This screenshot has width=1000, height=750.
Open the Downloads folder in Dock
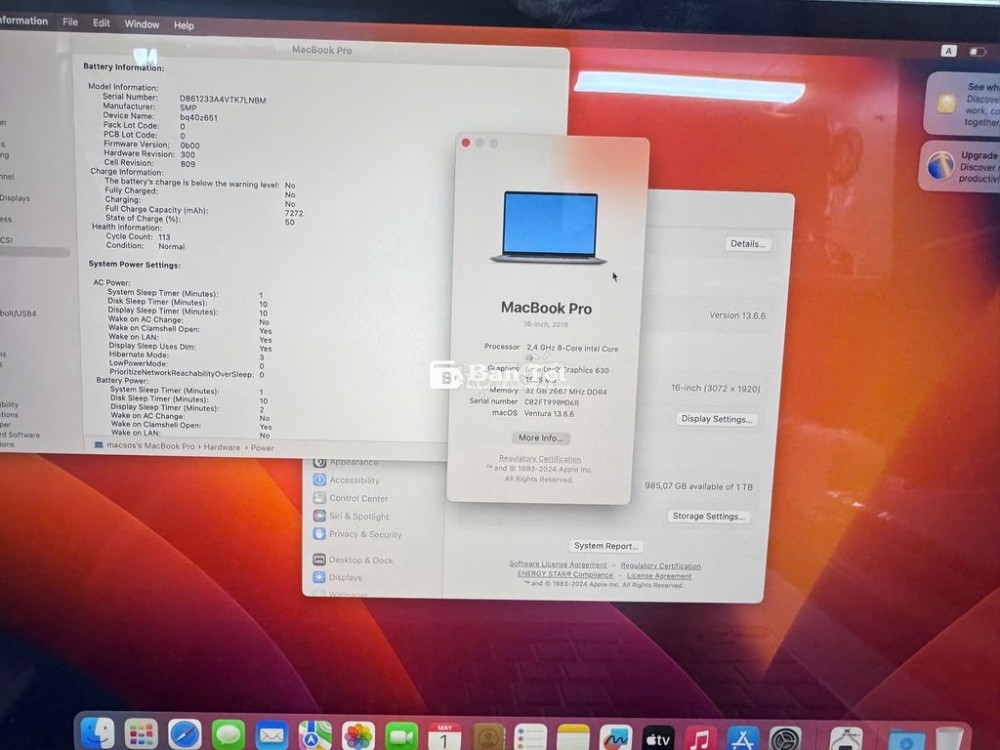click(906, 741)
